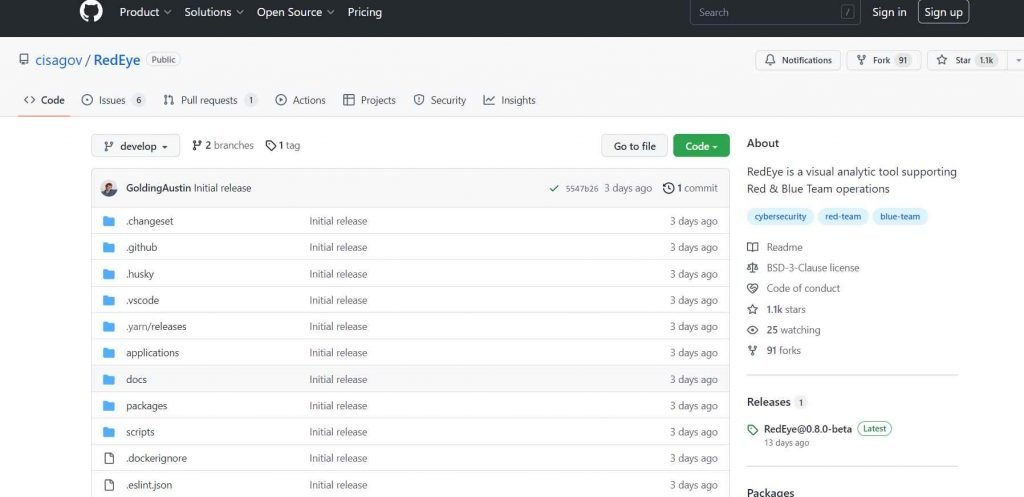Click the Go to file button
Image resolution: width=1024 pixels, height=497 pixels.
coord(634,146)
